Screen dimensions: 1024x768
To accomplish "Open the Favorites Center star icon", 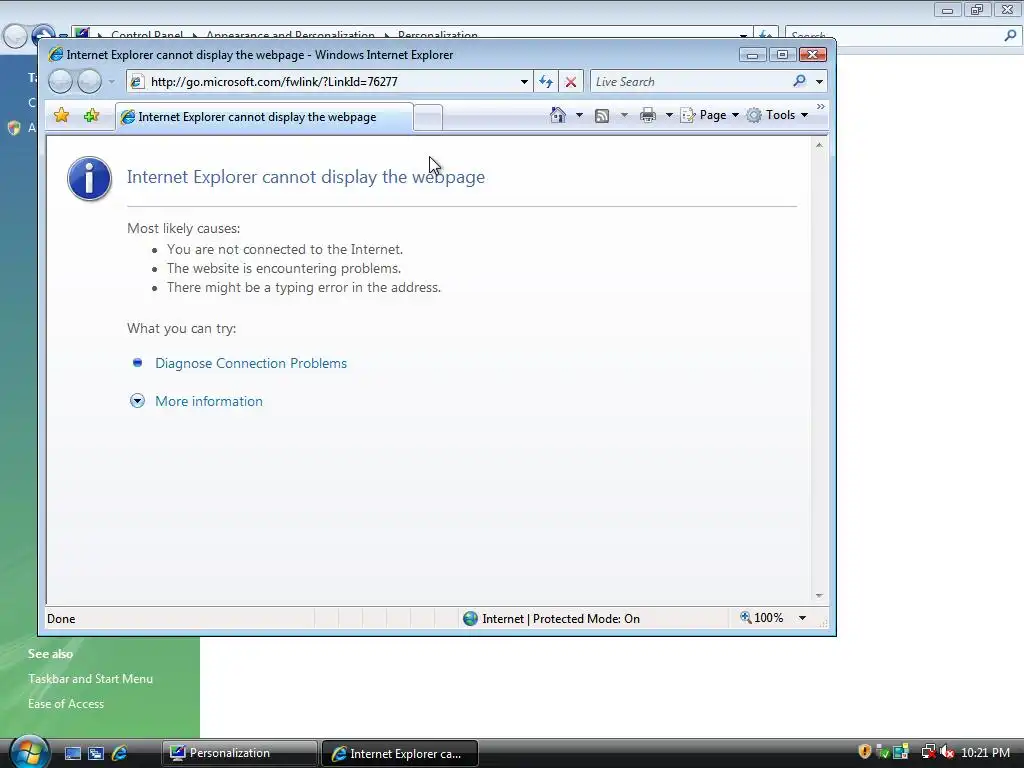I will [x=61, y=116].
